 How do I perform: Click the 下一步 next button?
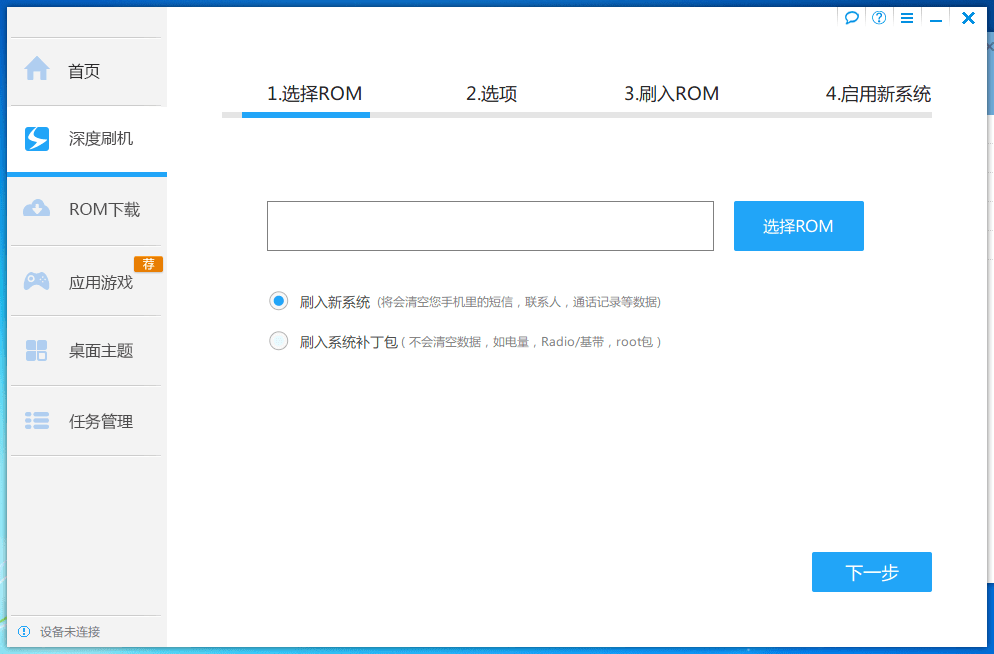pos(872,572)
